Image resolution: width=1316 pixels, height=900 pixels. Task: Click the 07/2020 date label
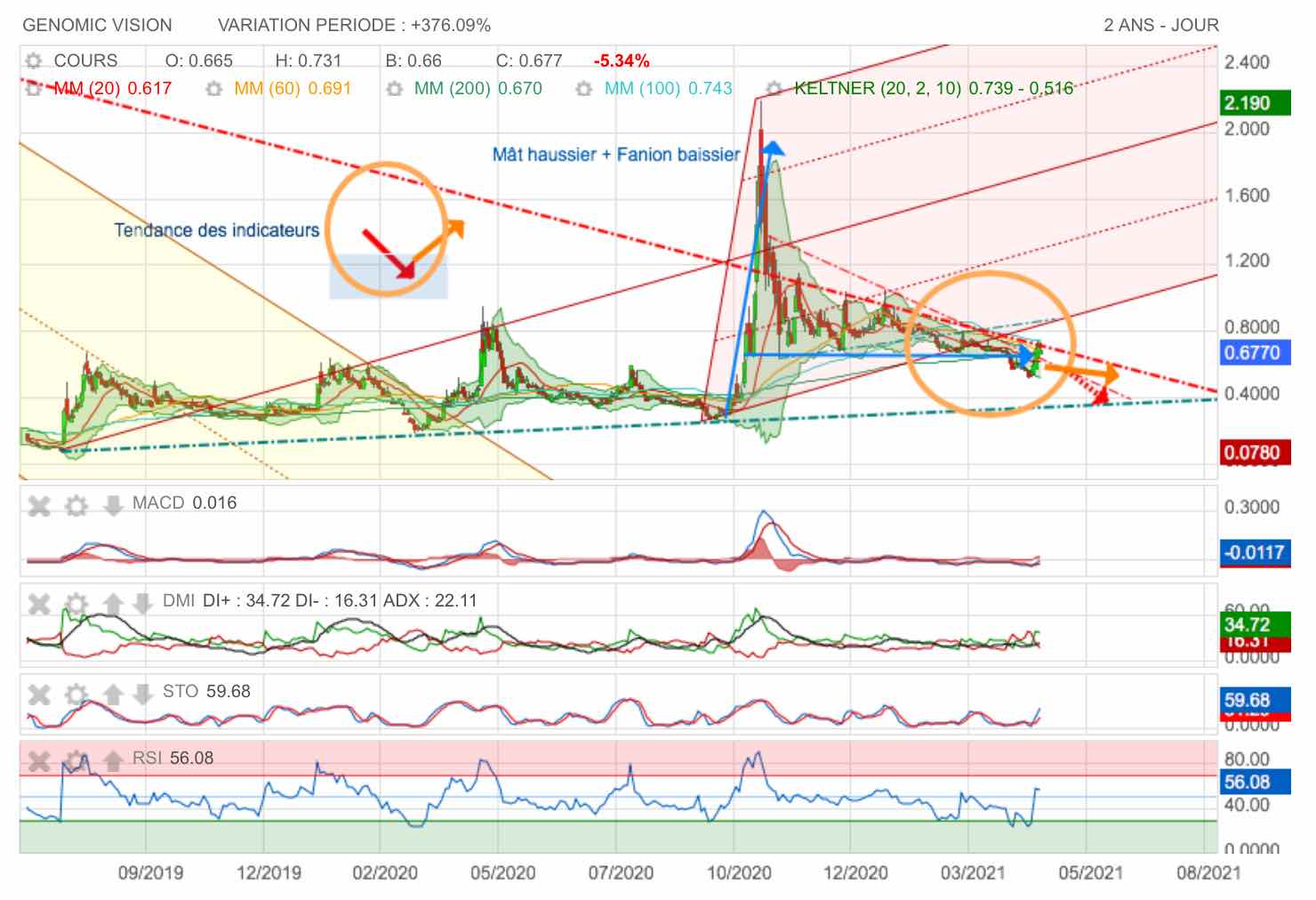(x=621, y=872)
